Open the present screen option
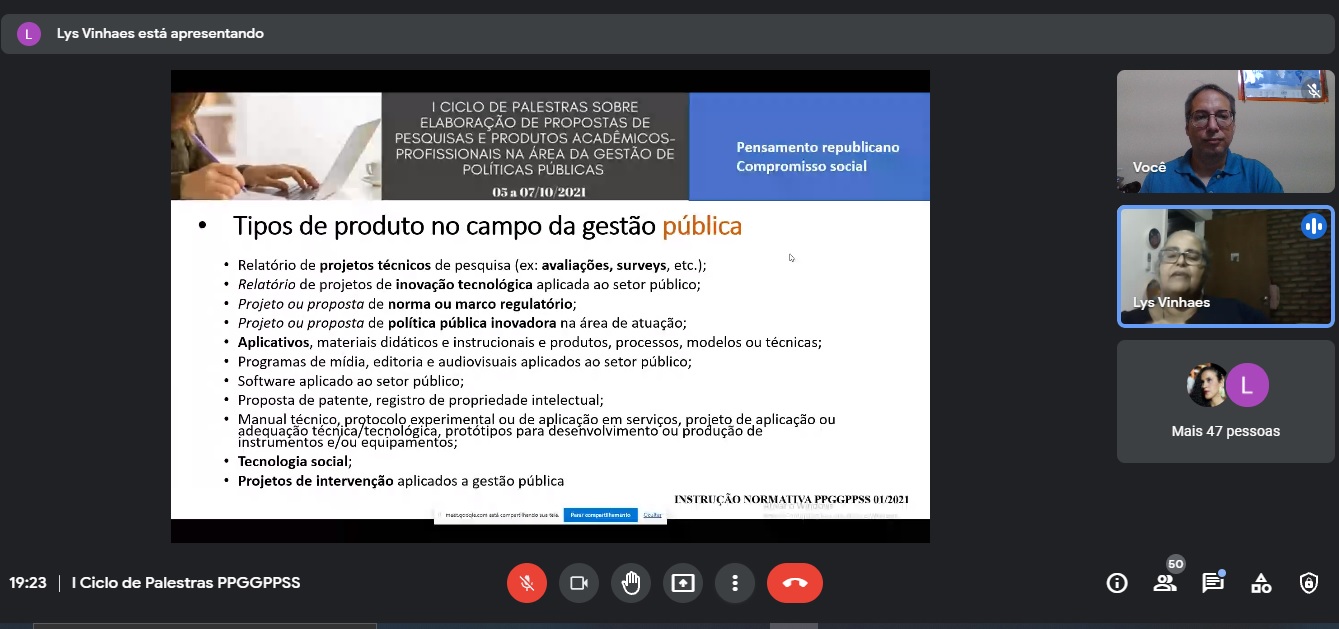 coord(683,582)
